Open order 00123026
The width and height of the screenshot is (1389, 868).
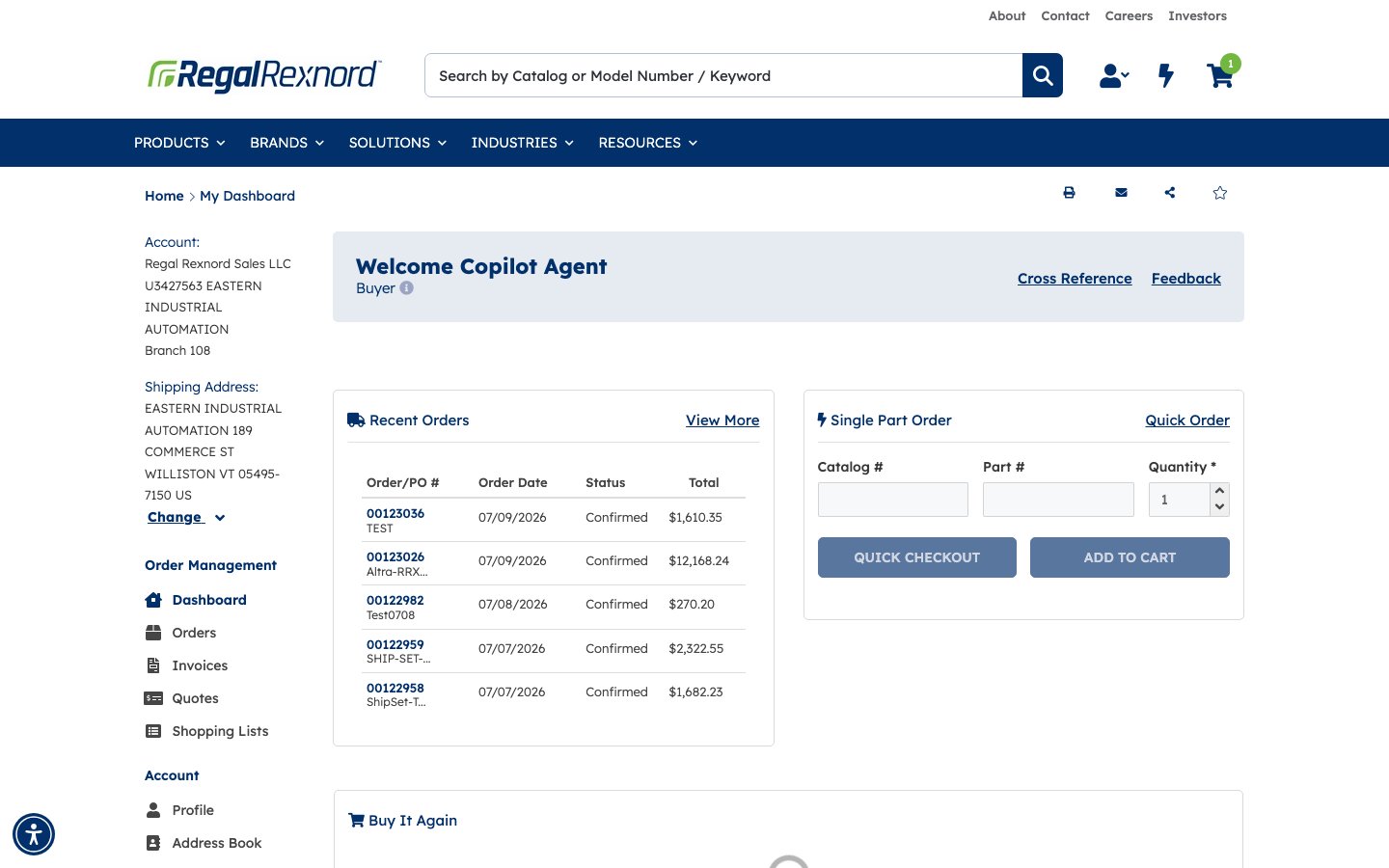point(395,557)
